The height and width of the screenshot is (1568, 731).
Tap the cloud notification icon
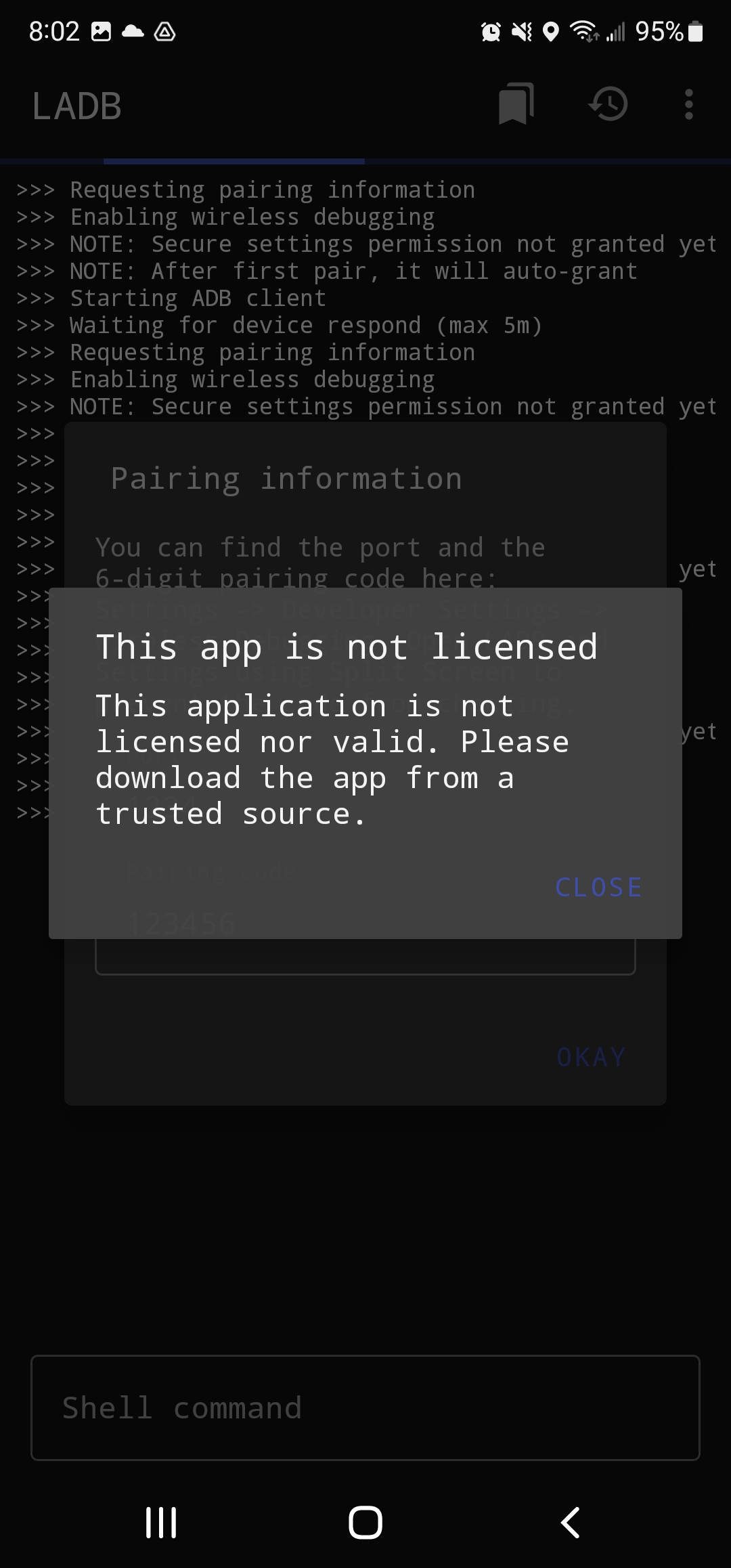pos(133,32)
